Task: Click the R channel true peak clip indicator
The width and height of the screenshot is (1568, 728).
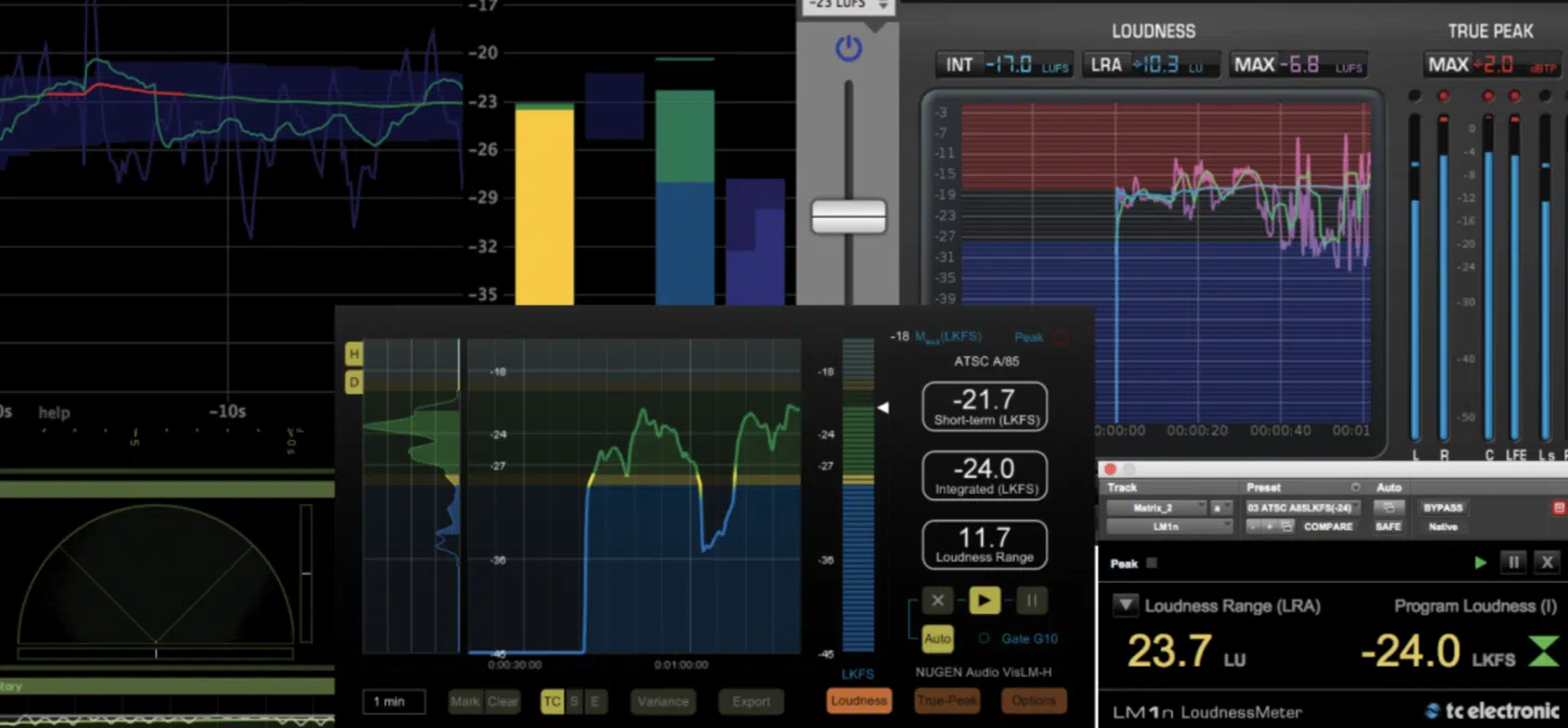Action: tap(1443, 95)
